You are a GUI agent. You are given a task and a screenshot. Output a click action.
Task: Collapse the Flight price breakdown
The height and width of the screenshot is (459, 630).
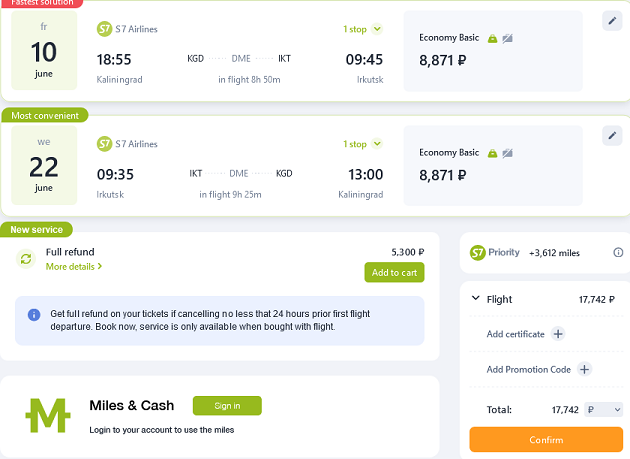coord(475,298)
